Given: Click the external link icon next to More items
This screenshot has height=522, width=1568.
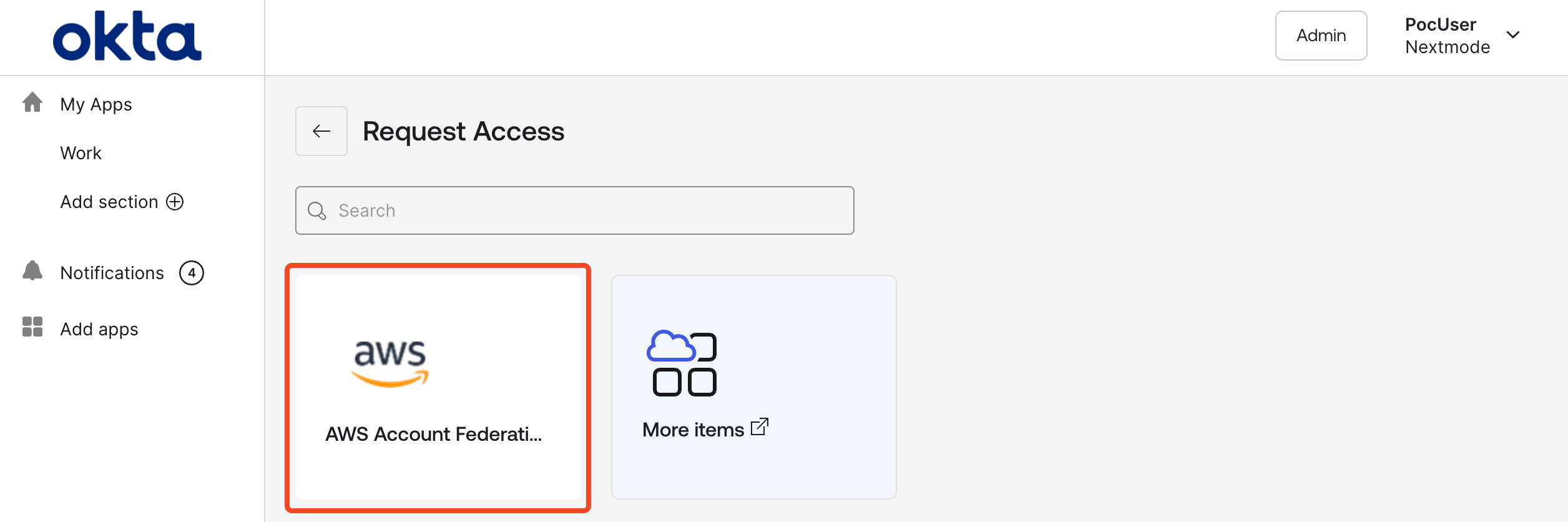Looking at the screenshot, I should point(760,428).
